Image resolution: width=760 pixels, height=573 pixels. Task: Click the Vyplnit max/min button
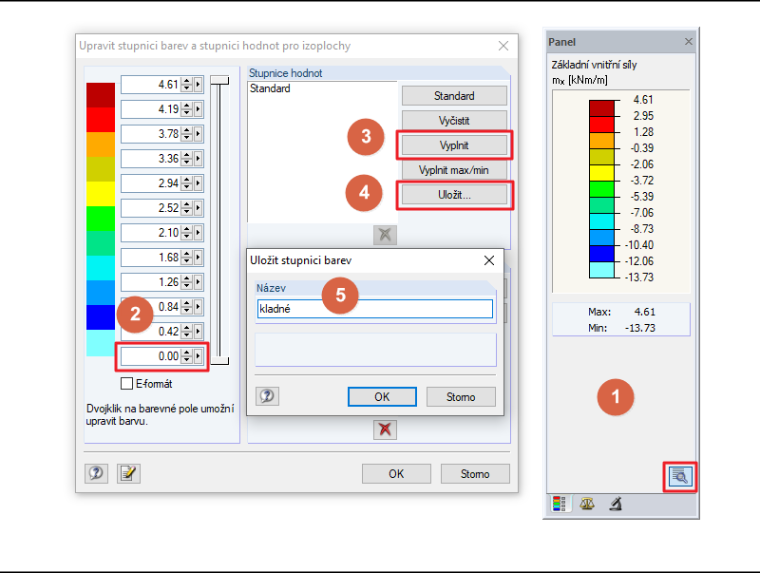pos(454,170)
